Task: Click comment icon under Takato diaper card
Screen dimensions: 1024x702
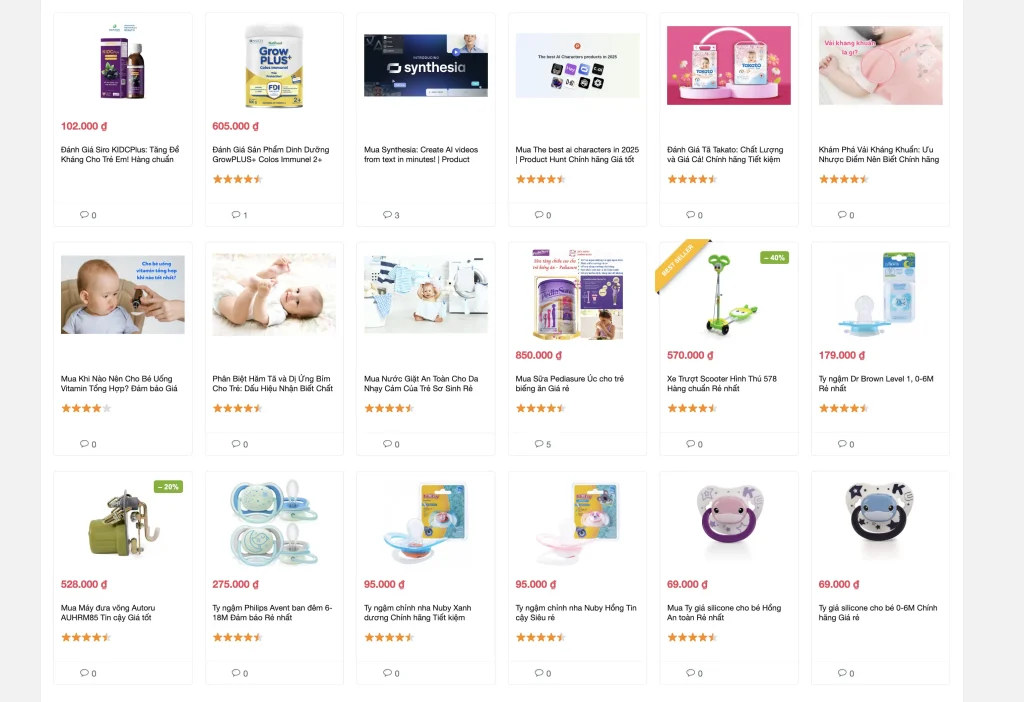Action: (690, 215)
